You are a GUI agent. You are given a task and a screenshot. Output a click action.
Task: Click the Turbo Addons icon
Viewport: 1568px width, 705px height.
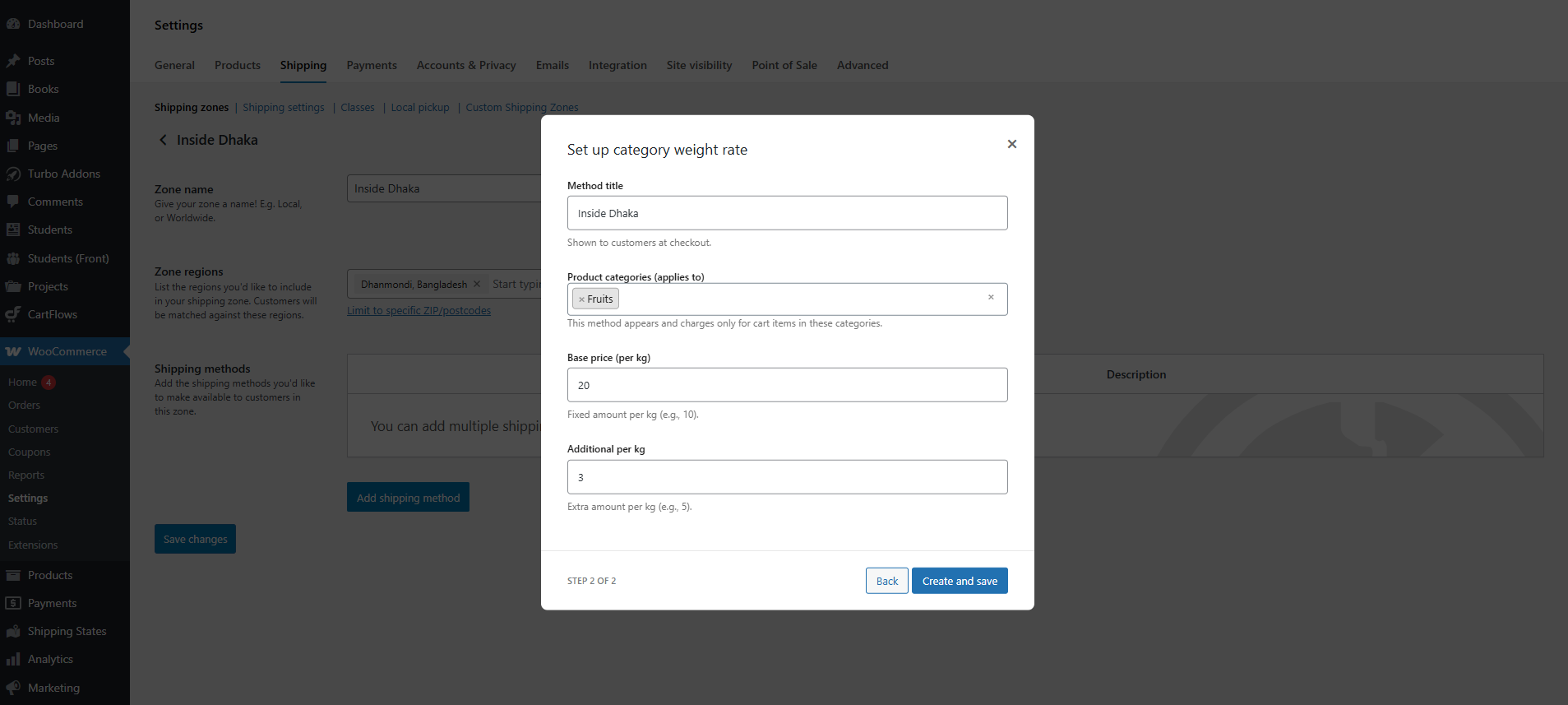13,174
